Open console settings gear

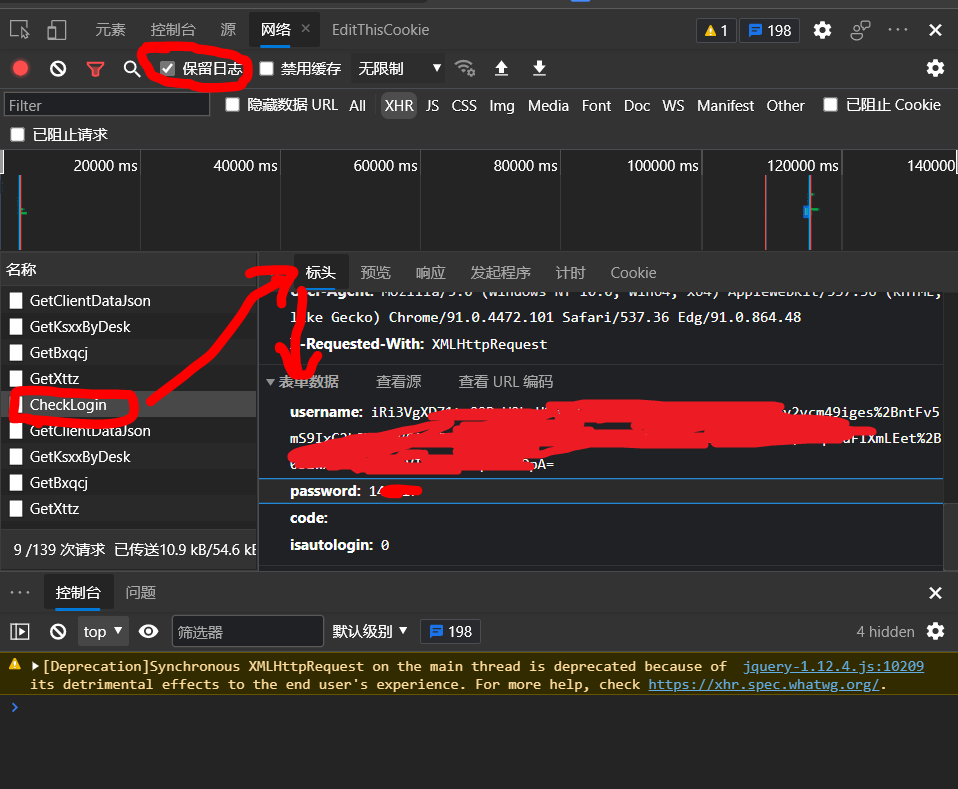935,631
